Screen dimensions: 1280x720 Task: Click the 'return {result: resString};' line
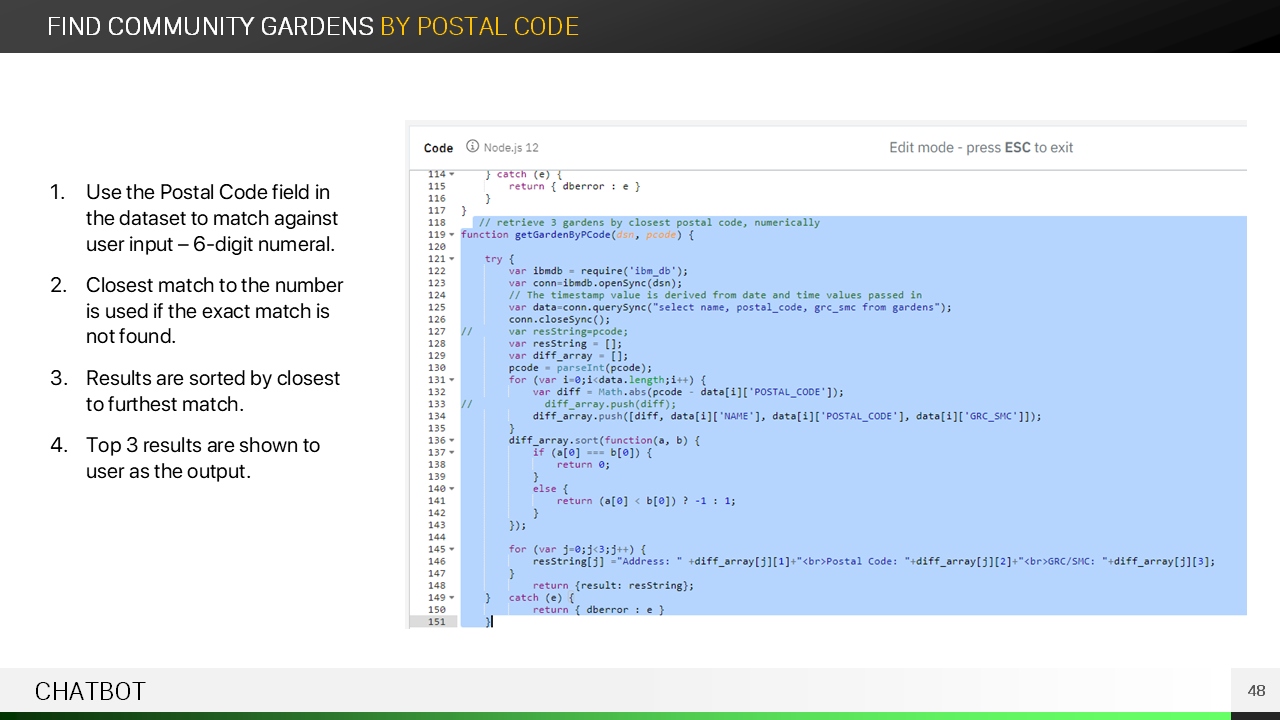[x=612, y=586]
